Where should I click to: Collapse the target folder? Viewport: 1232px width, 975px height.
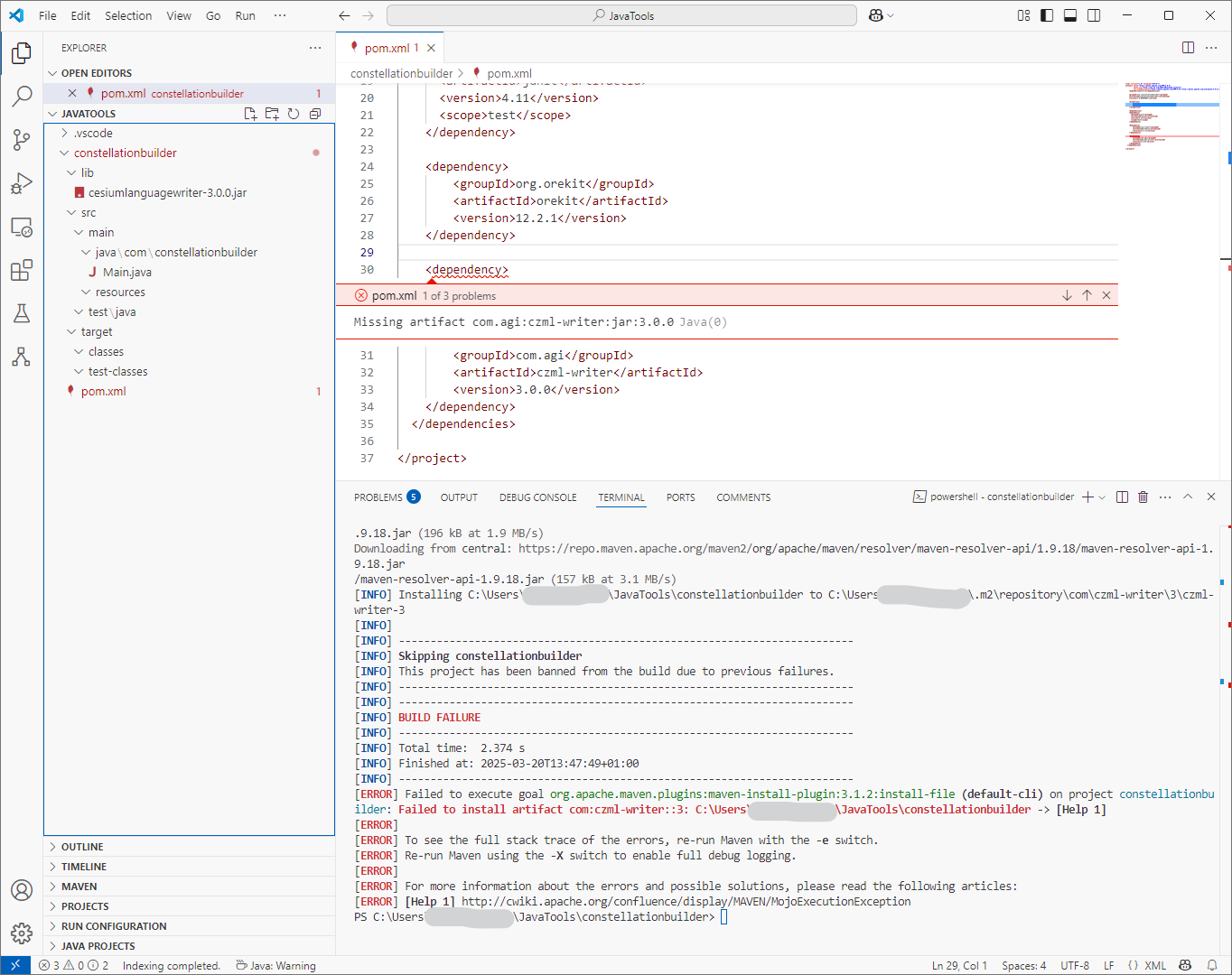point(72,331)
